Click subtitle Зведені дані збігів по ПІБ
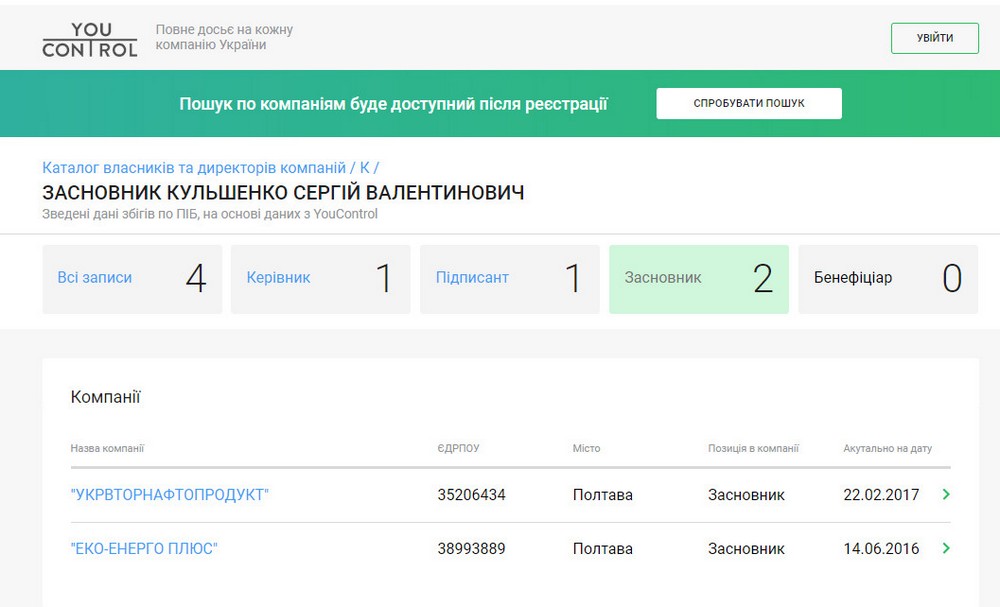Screen dimensions: 1000x607 tap(210, 214)
